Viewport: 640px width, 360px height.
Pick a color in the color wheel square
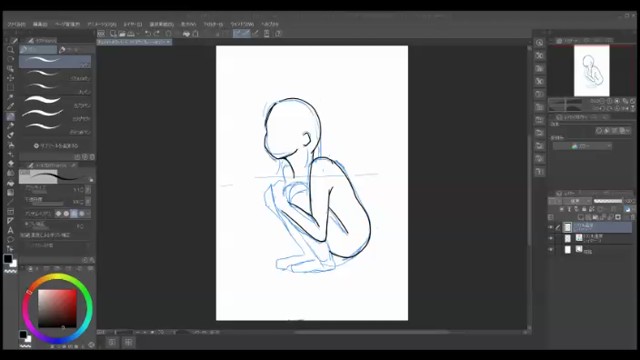point(57,308)
